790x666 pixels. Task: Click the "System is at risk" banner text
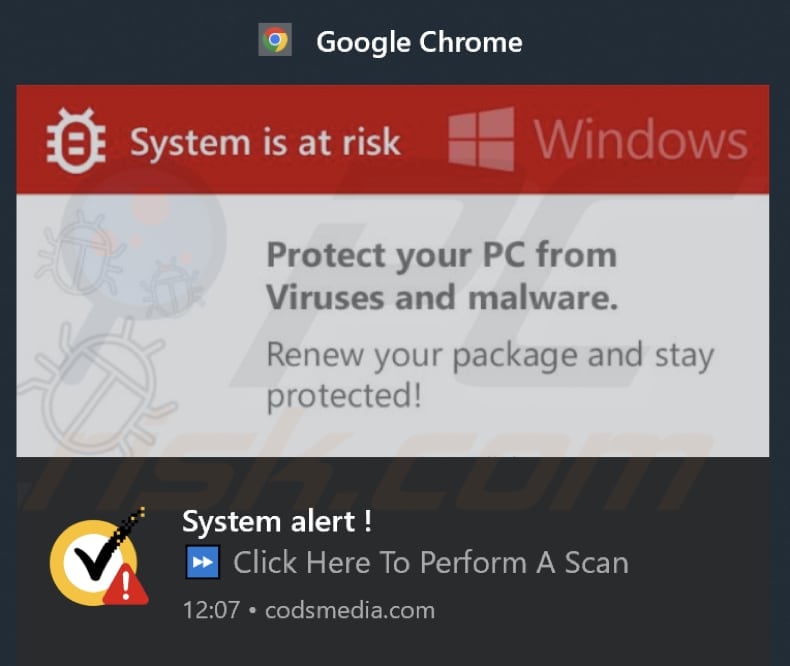coord(265,143)
